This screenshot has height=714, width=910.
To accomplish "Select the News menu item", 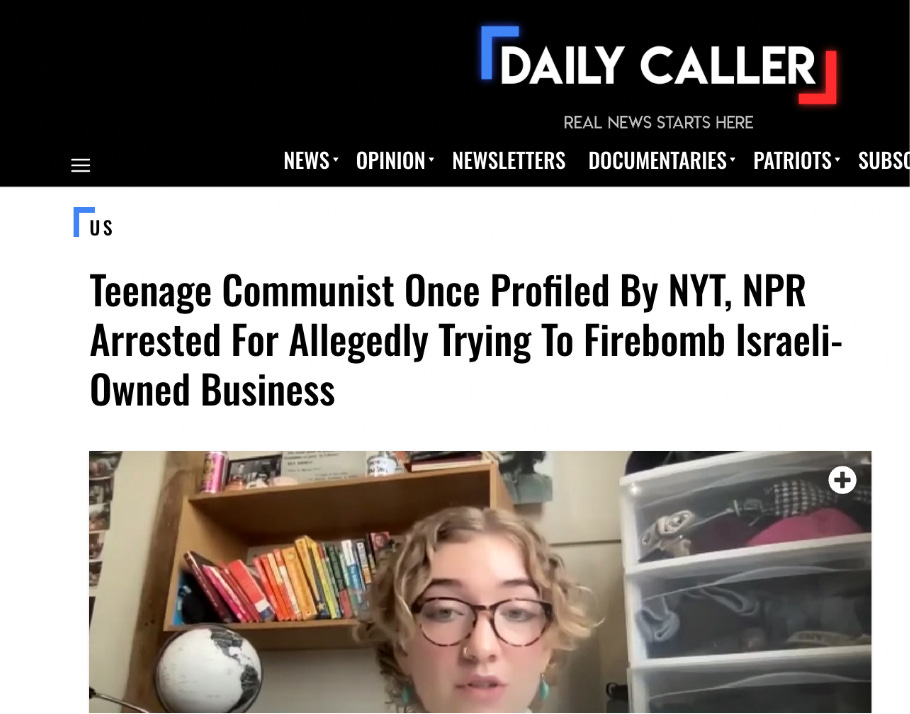I will 306,161.
